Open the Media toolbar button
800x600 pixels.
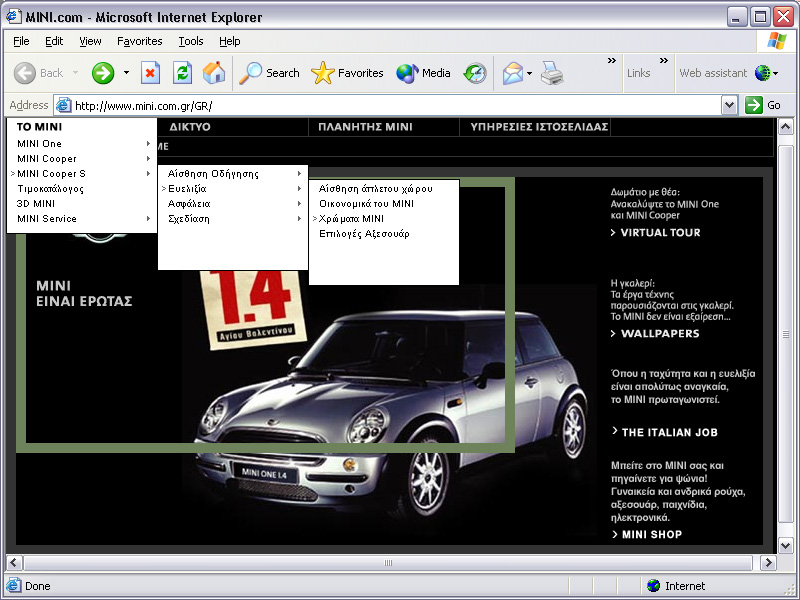[x=423, y=73]
